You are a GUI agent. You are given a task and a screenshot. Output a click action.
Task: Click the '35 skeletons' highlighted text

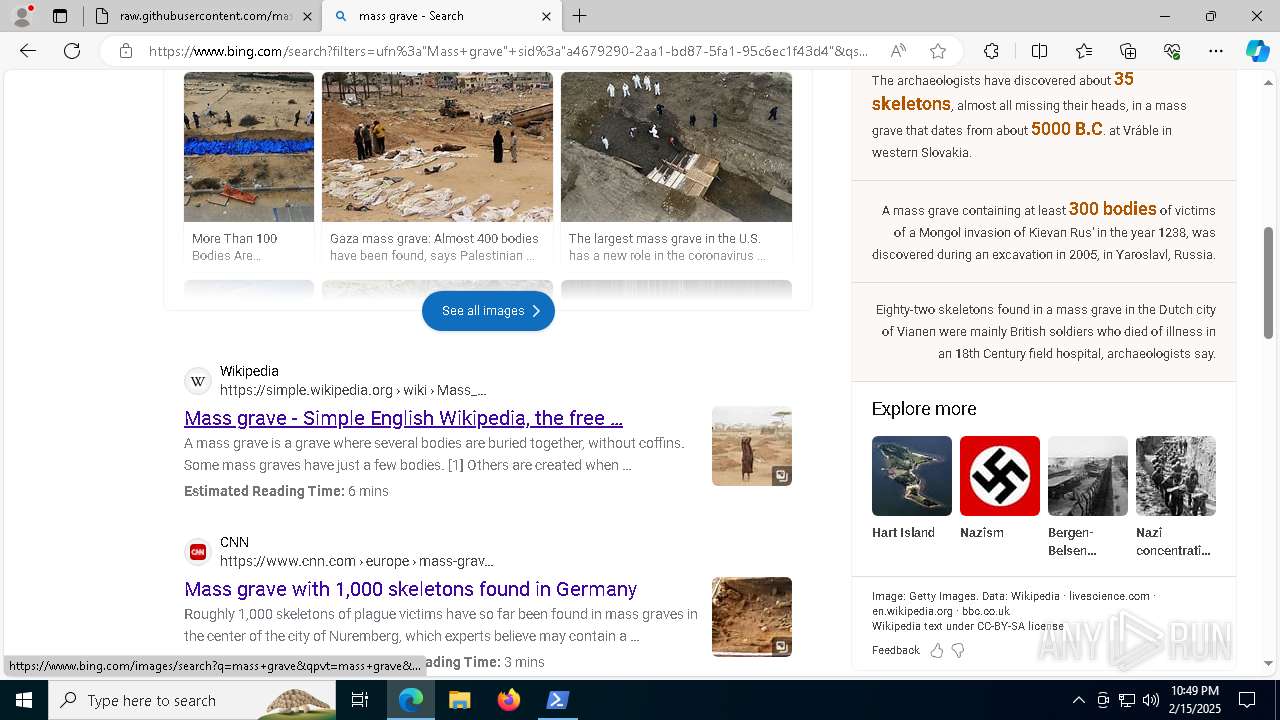1003,91
